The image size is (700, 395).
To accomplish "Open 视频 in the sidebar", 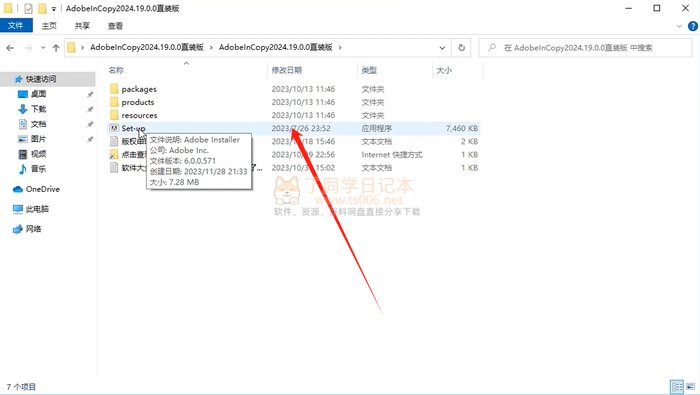I will point(38,154).
